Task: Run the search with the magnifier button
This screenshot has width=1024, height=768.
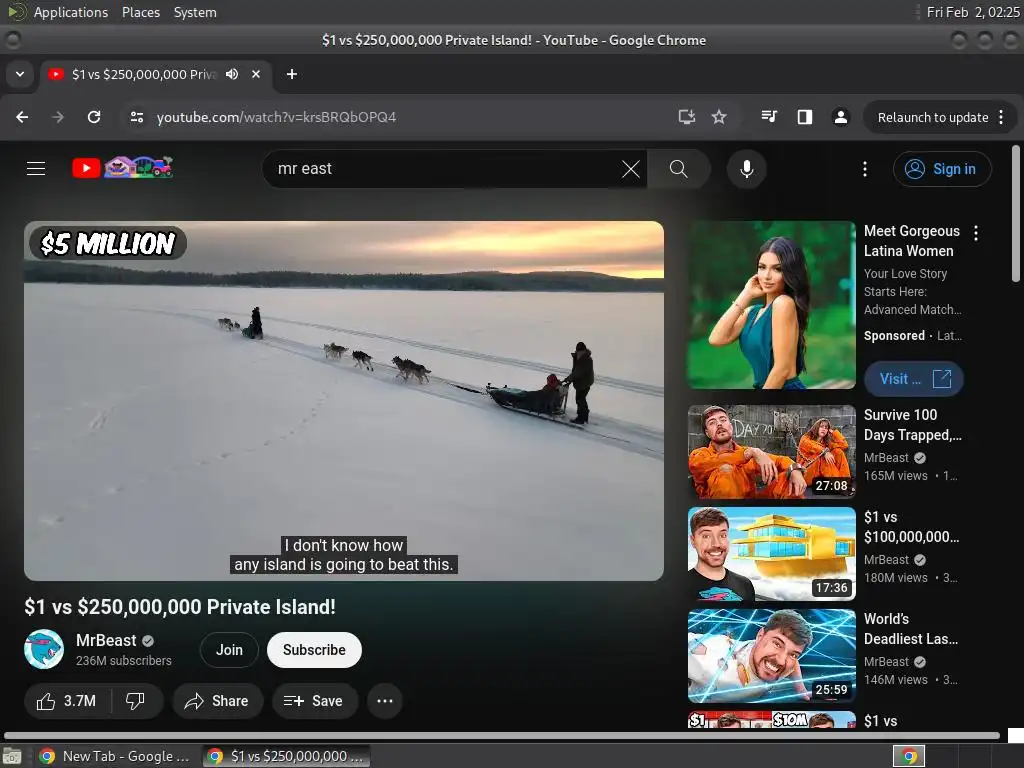Action: click(679, 169)
